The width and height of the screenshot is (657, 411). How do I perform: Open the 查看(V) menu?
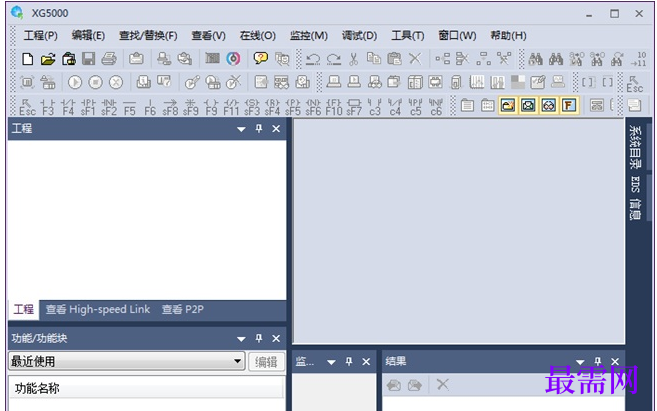point(208,36)
